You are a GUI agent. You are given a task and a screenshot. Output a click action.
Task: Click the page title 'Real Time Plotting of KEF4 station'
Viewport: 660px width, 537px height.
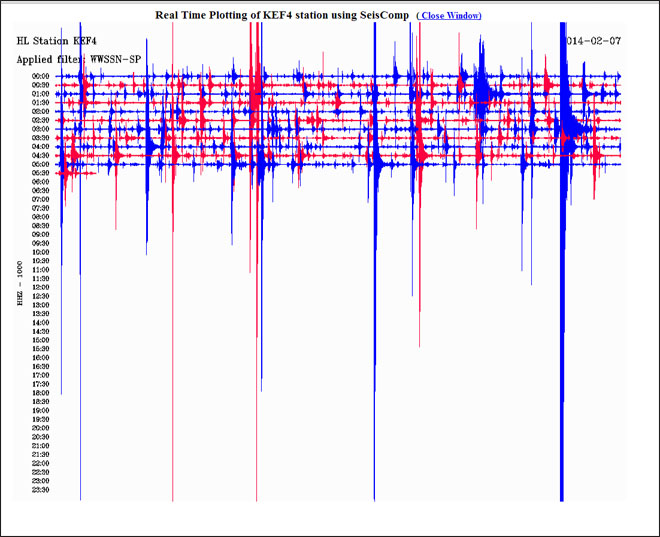[x=282, y=16]
